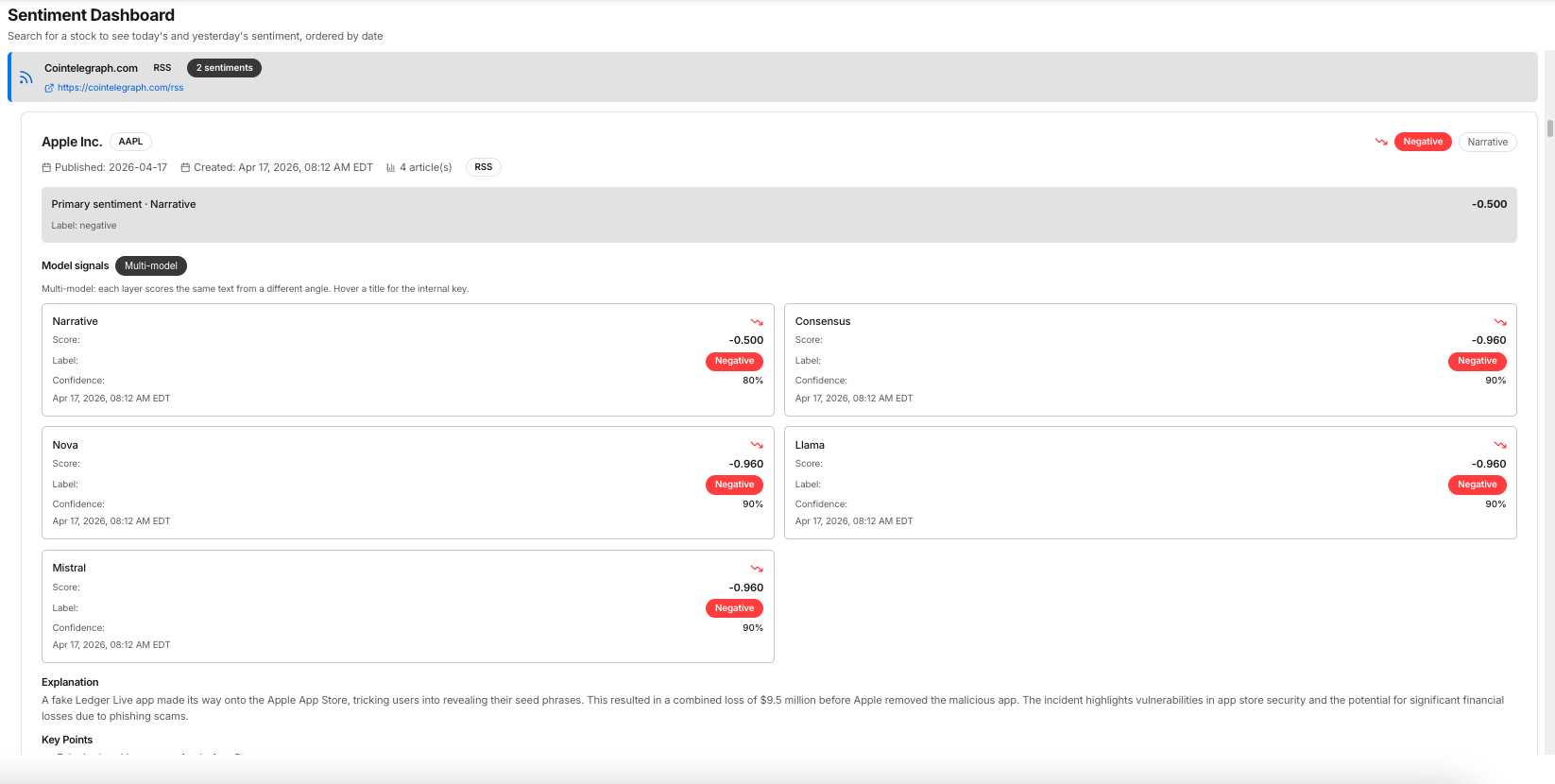This screenshot has height=784, width=1555.
Task: Click the Sentiment Dashboard title
Action: click(92, 15)
